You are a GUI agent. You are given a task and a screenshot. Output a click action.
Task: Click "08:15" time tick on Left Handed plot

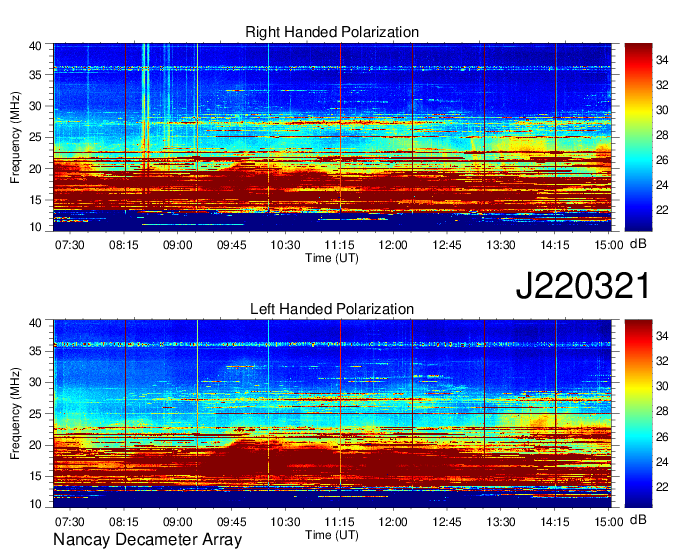(124, 521)
